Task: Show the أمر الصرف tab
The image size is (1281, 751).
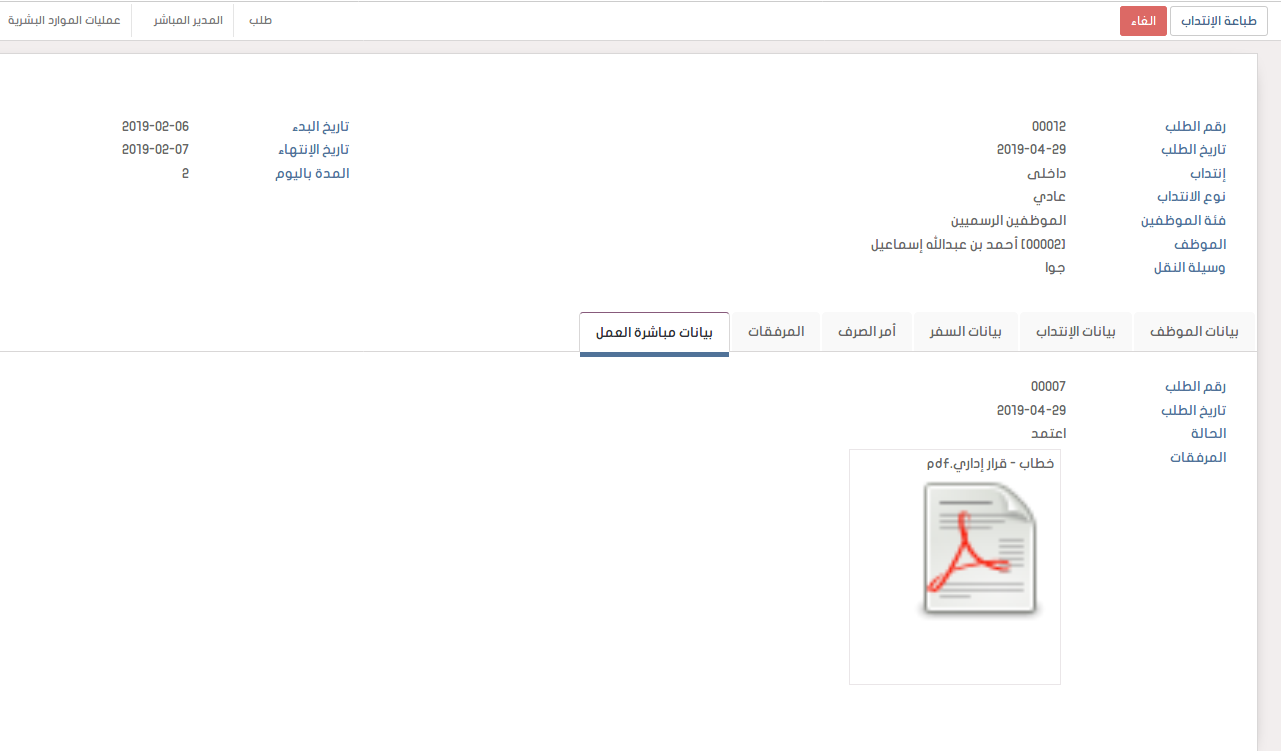Action: (866, 332)
